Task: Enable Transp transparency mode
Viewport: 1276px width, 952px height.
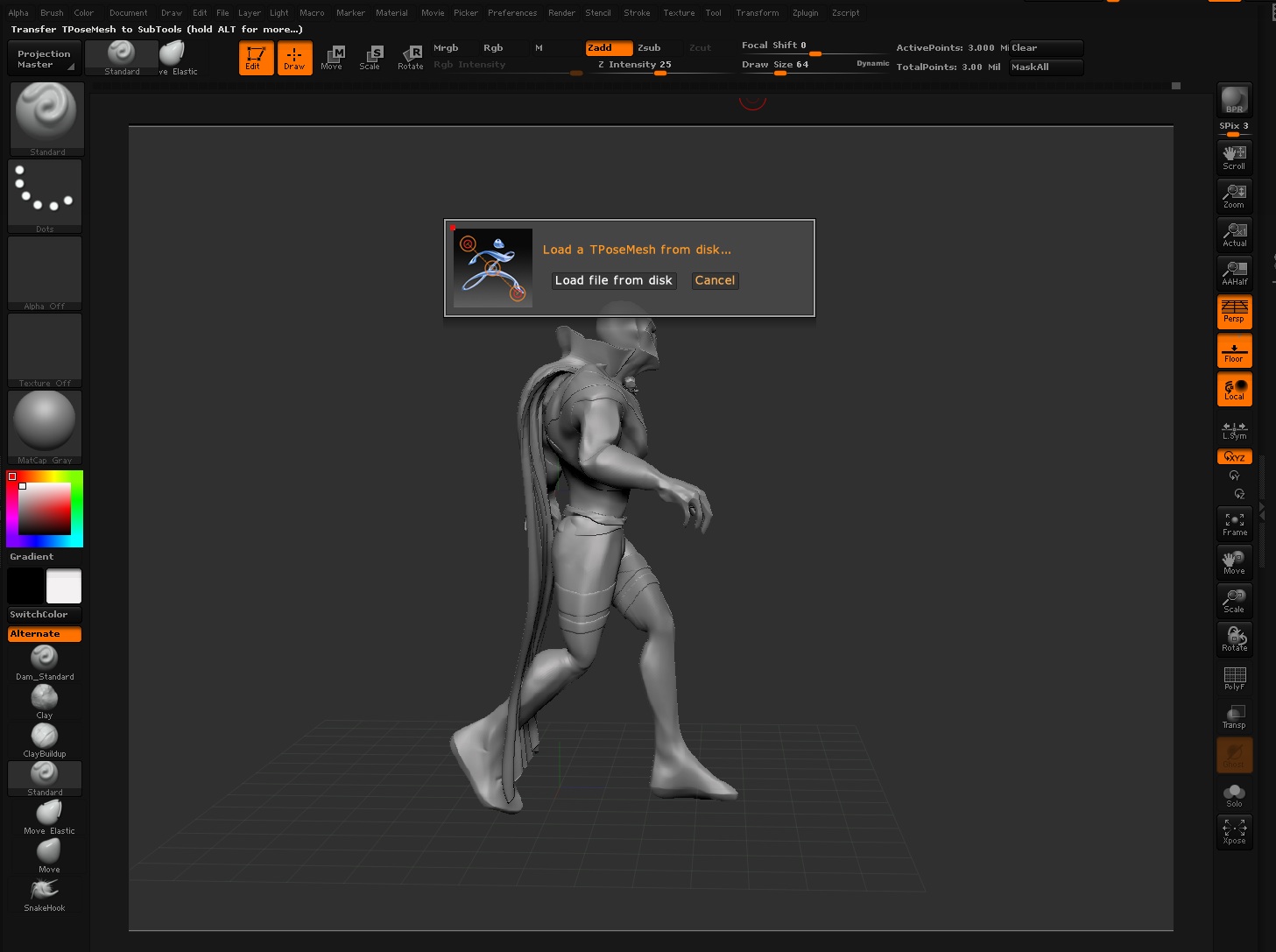Action: [1234, 715]
